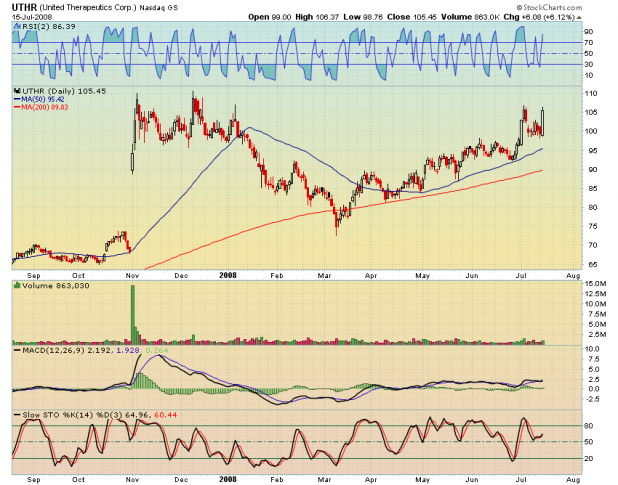Click the Close 105.45 value
Image resolution: width=618 pixels, height=485 pixels.
click(411, 17)
